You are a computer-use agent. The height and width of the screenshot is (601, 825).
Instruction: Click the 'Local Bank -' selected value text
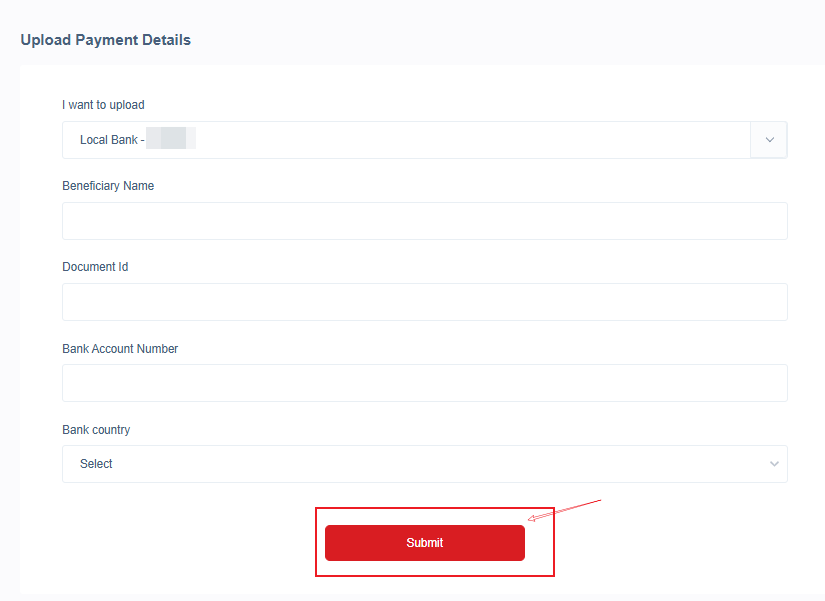tap(112, 140)
